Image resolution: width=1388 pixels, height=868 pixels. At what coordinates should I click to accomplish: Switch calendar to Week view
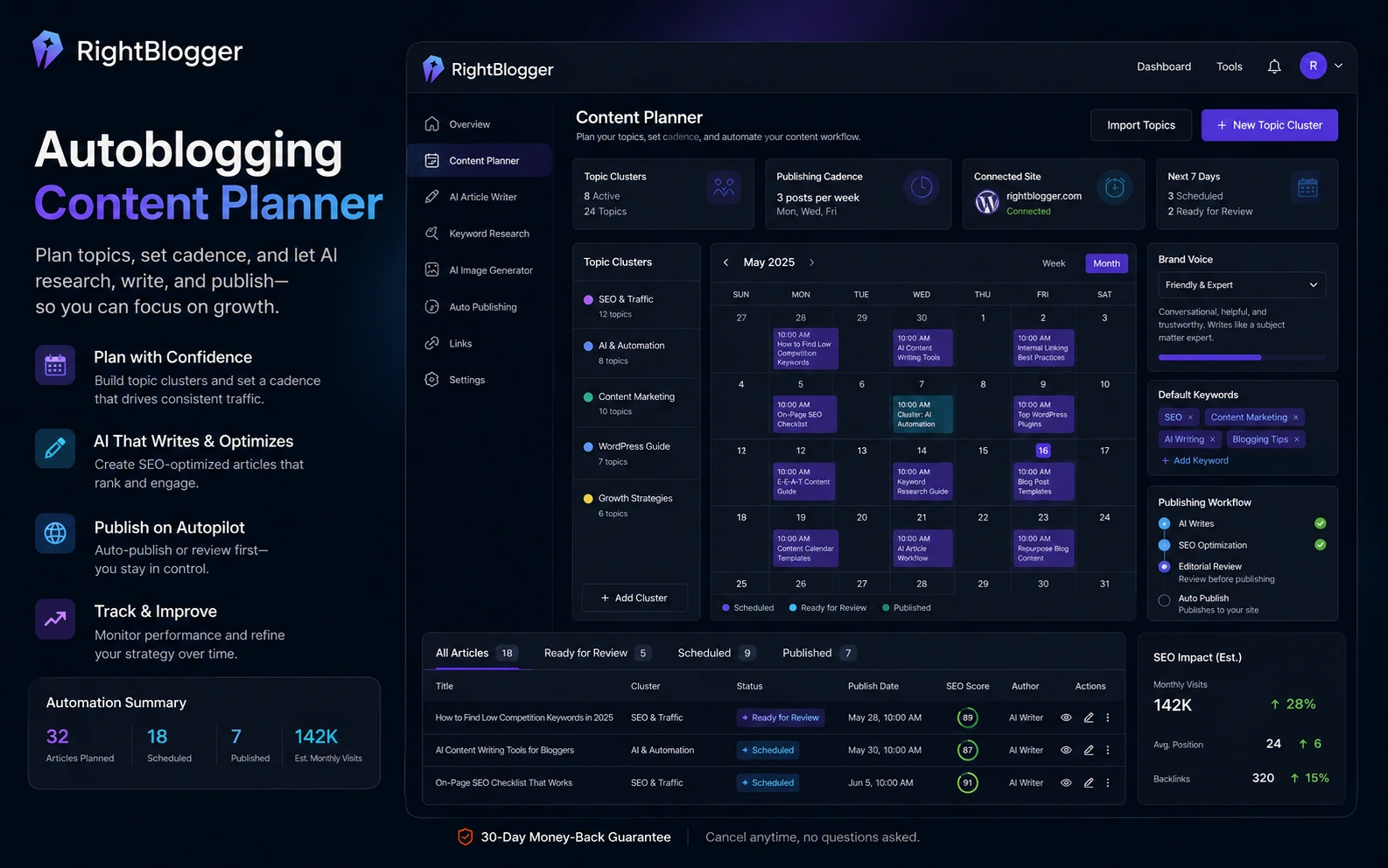[x=1054, y=263]
